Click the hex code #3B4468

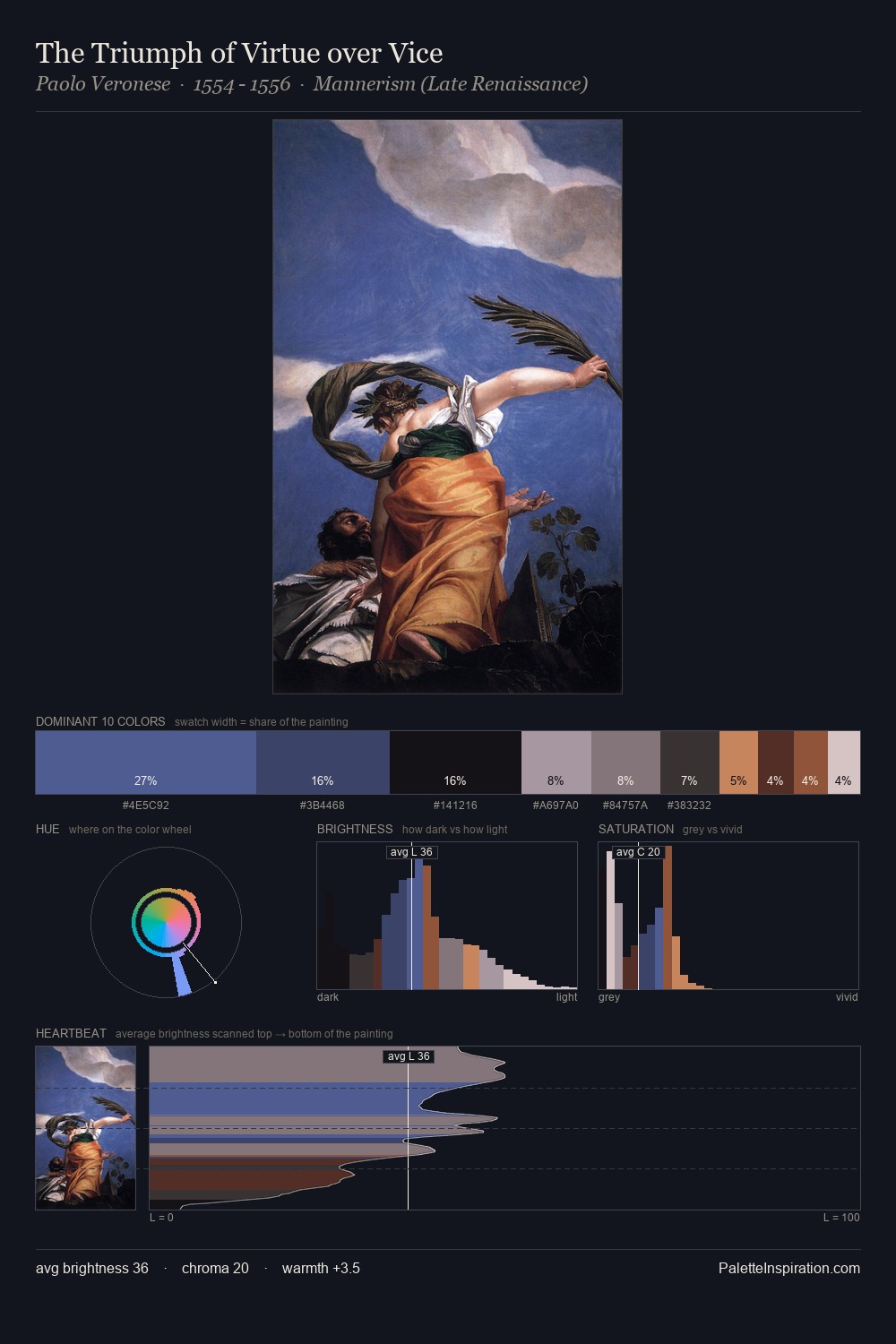coord(323,806)
